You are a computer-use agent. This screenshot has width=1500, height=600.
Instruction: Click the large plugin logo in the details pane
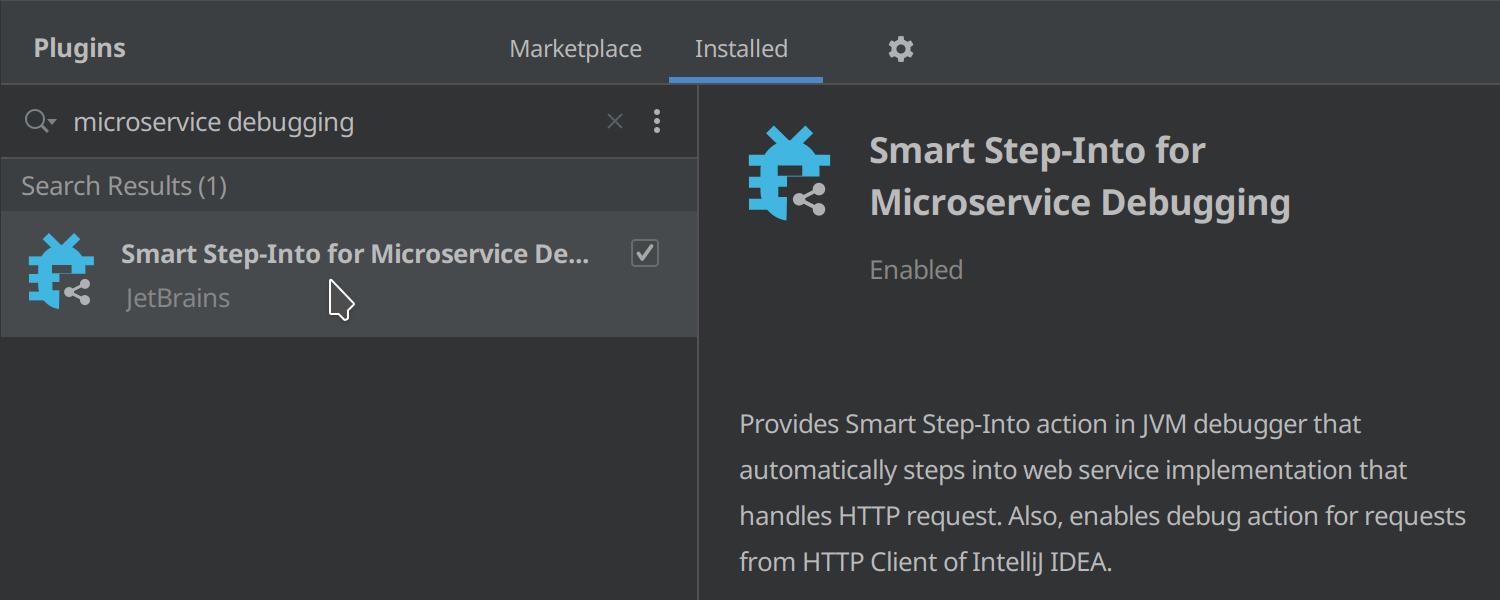789,173
